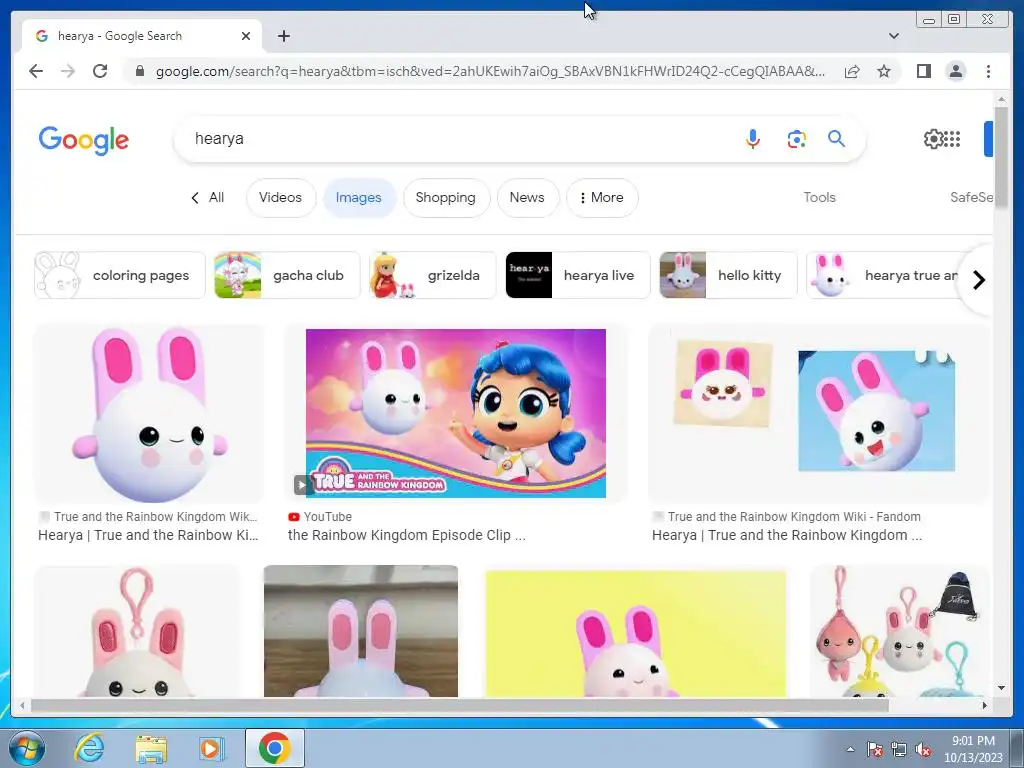
Task: Switch to the Shopping tab
Action: point(446,197)
